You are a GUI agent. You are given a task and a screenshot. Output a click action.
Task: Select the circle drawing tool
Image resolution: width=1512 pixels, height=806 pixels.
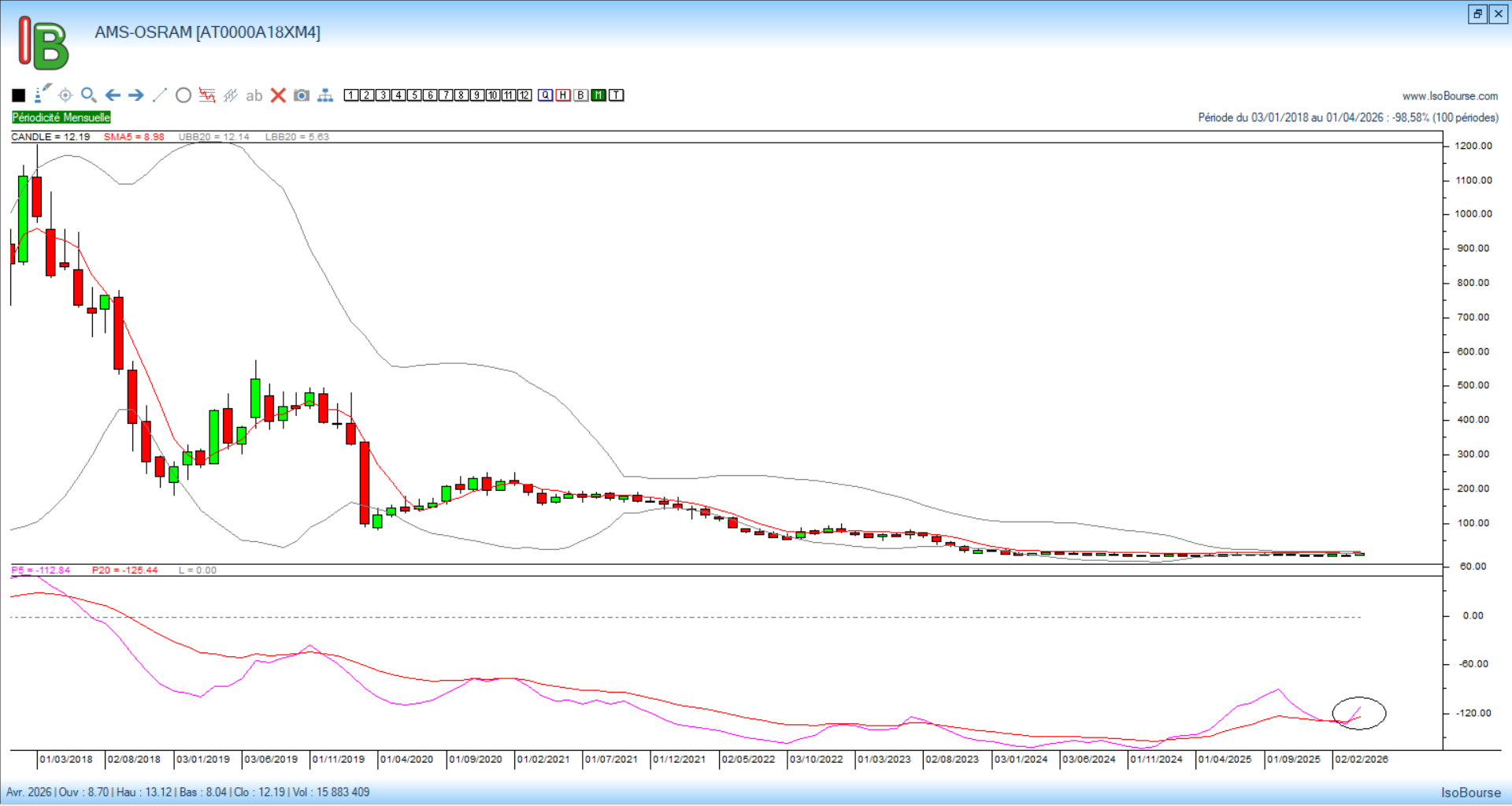183,95
